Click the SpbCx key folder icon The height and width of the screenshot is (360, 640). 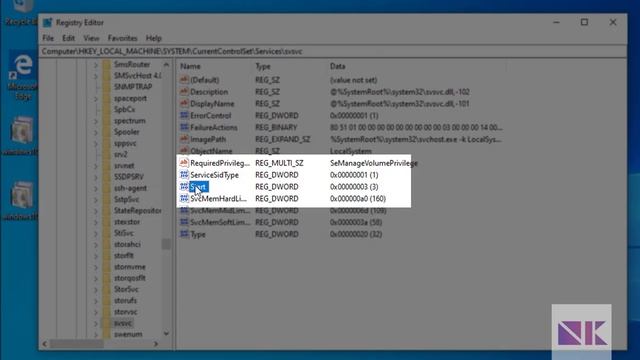107,109
